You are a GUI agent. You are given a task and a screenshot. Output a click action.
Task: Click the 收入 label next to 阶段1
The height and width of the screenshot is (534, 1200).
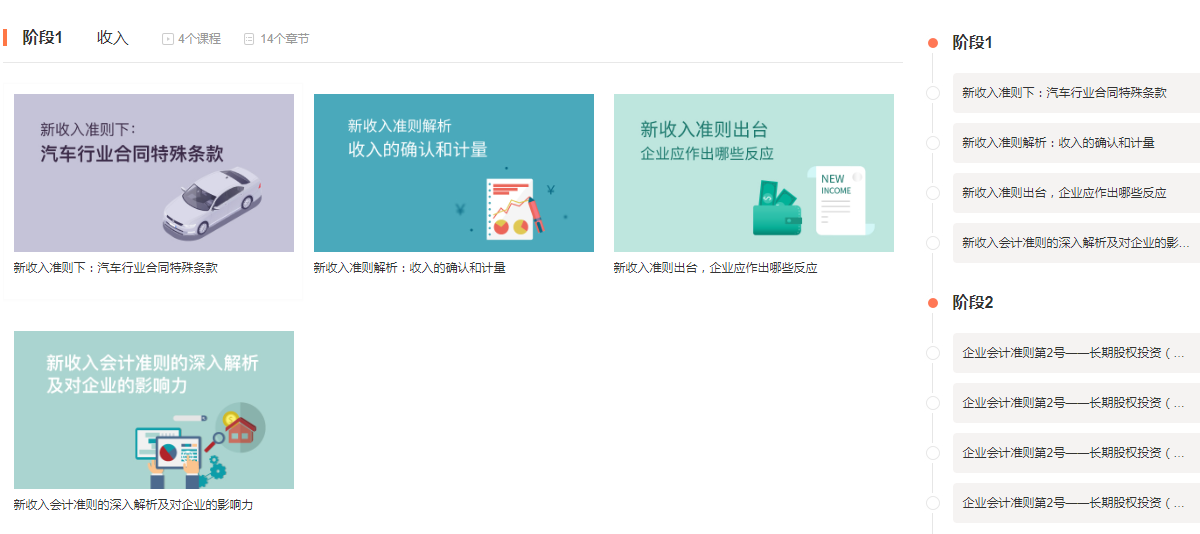click(x=113, y=38)
